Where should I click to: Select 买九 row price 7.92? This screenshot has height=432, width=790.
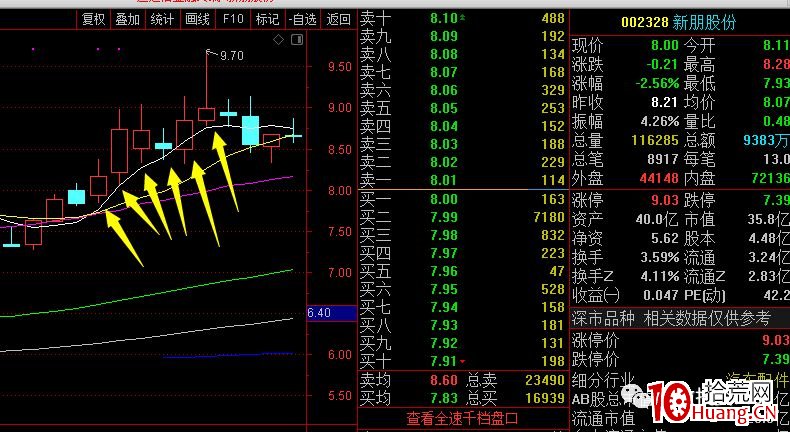(x=444, y=343)
